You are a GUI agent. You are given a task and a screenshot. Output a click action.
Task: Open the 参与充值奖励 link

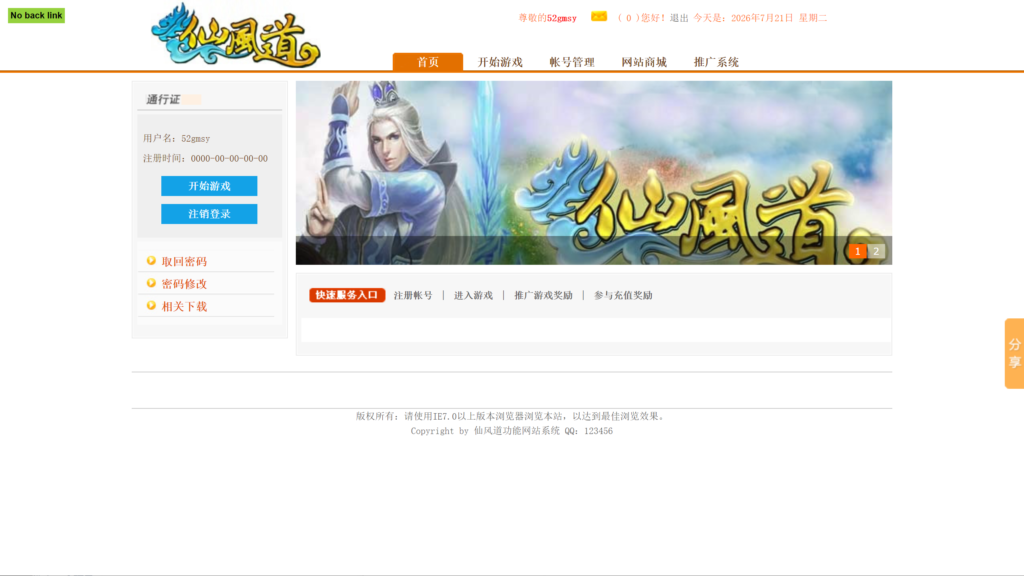[x=623, y=295]
